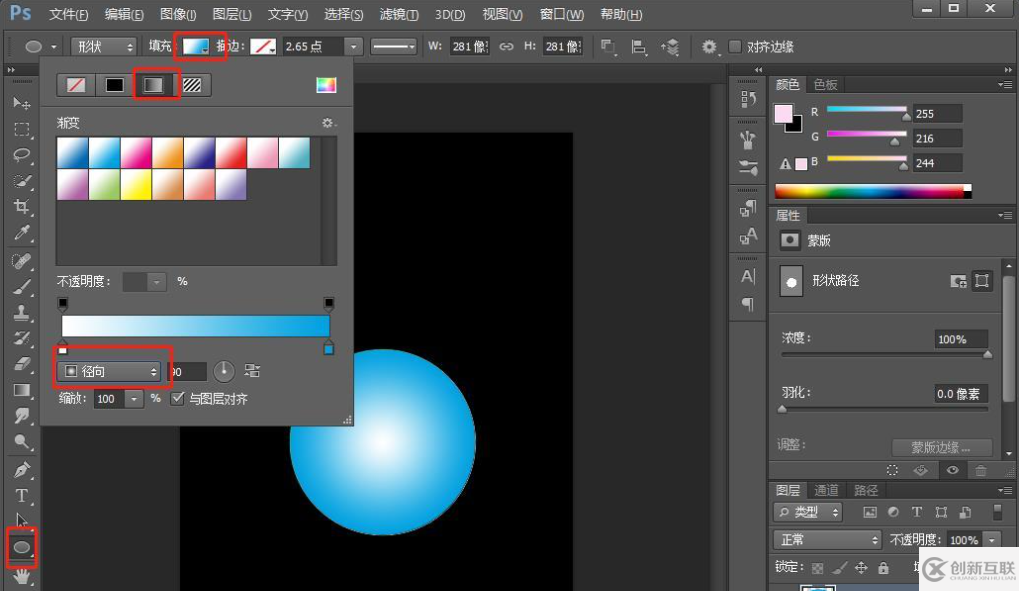Click the 蒙版边缘 button

(x=941, y=447)
